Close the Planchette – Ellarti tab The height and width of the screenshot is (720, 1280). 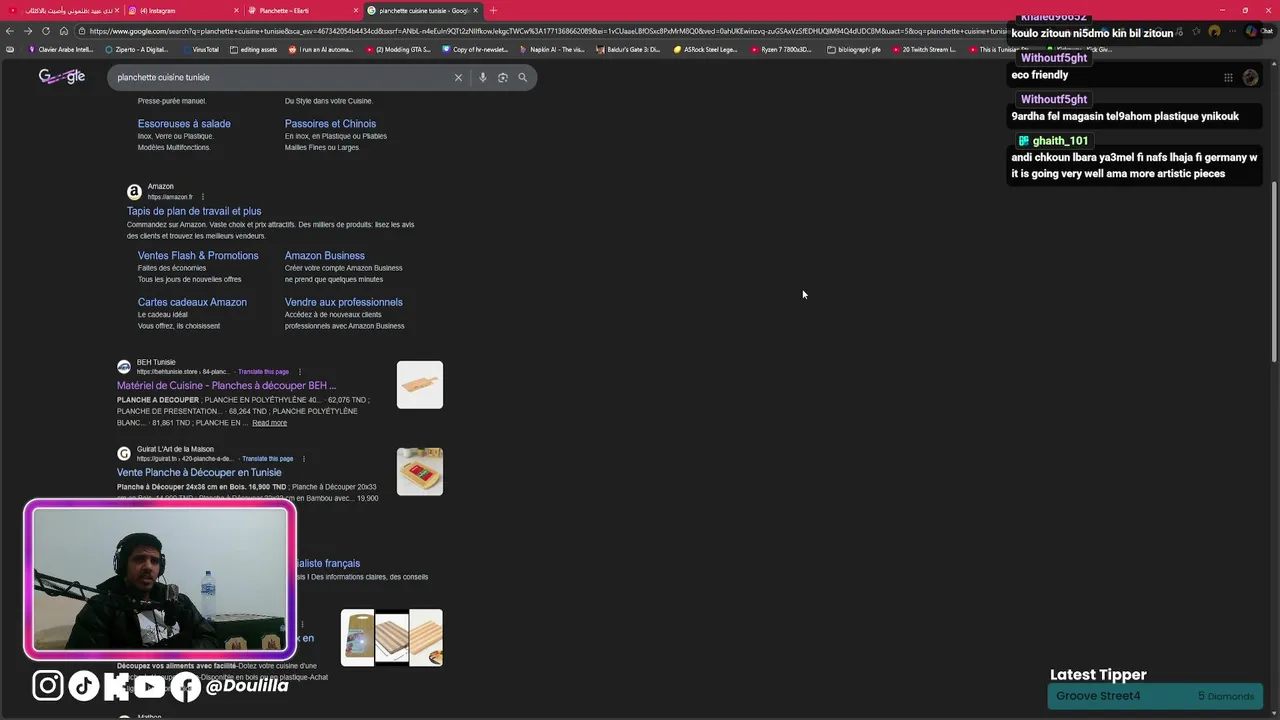point(356,10)
